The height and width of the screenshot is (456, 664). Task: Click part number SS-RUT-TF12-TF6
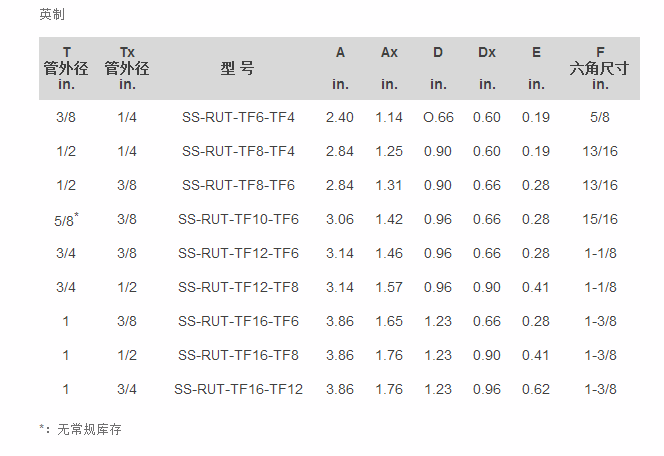pyautogui.click(x=238, y=253)
